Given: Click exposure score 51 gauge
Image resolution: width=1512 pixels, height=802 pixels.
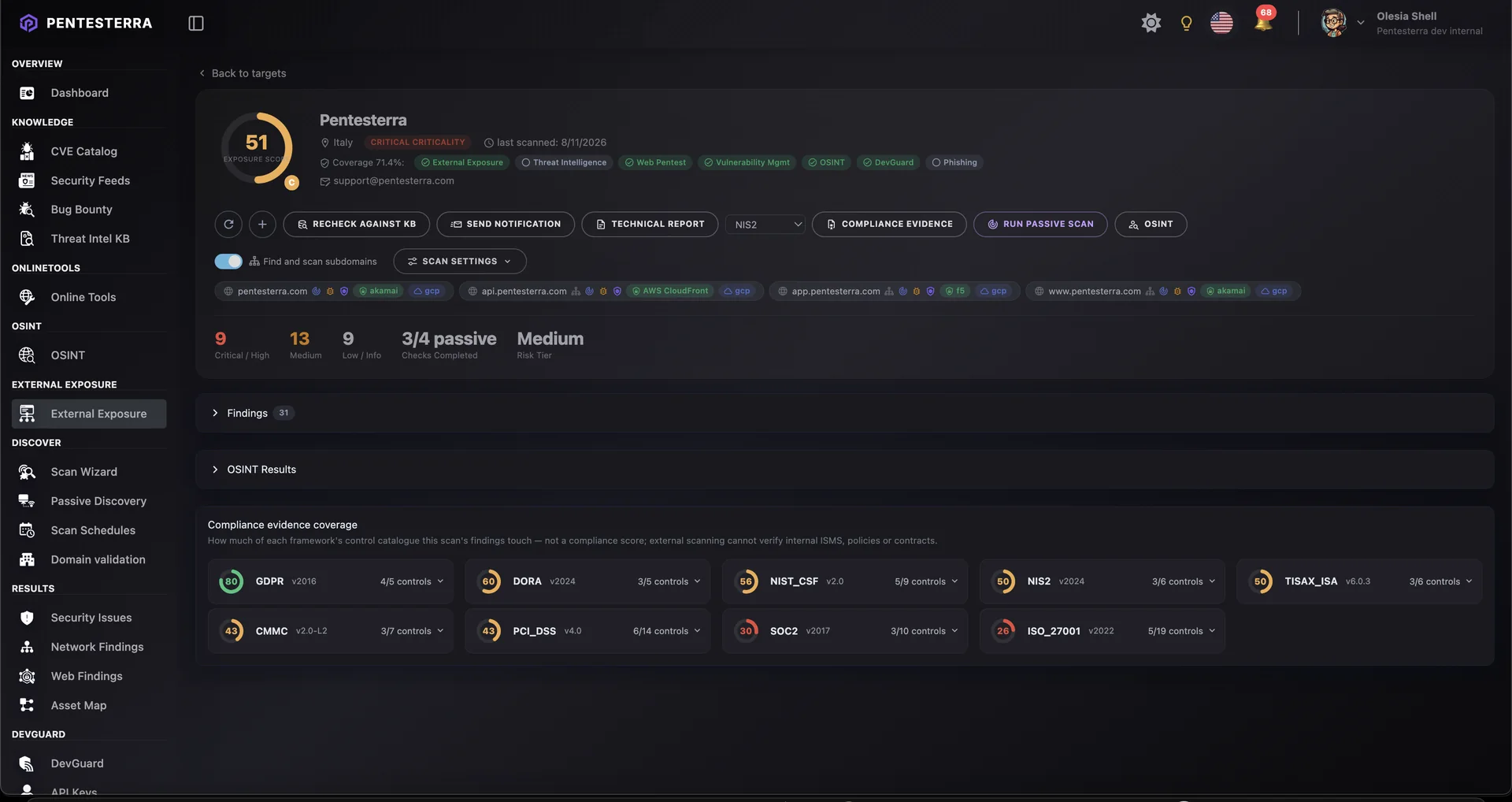Looking at the screenshot, I should point(257,148).
